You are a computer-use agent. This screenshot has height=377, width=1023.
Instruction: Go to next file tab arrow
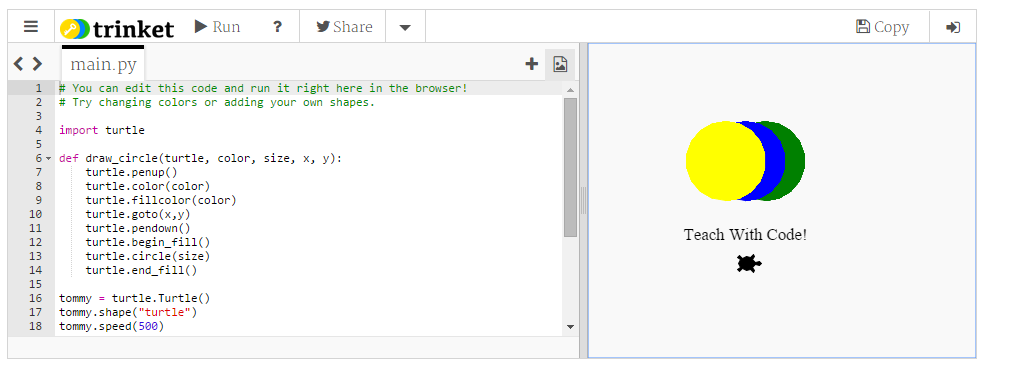point(37,63)
